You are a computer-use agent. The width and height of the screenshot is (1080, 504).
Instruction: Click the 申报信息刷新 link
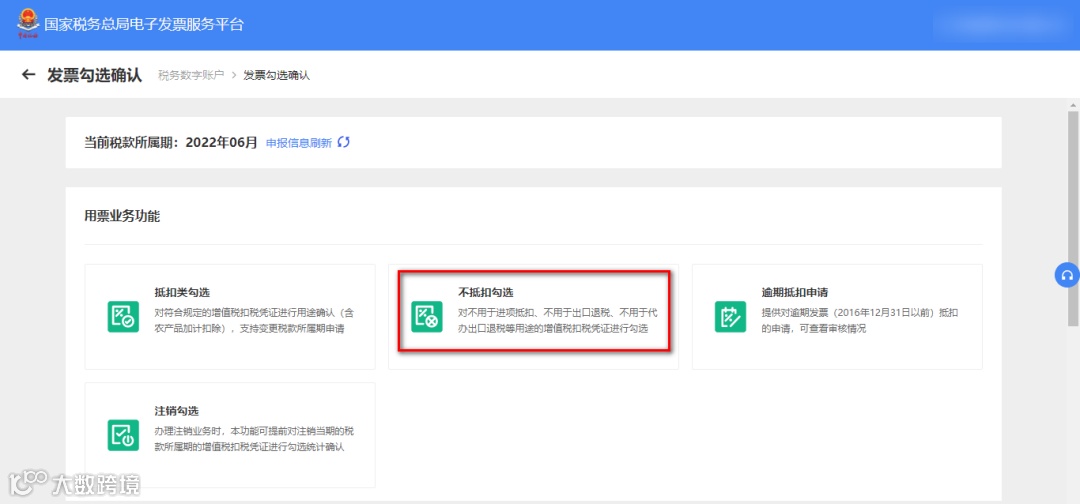tap(299, 143)
